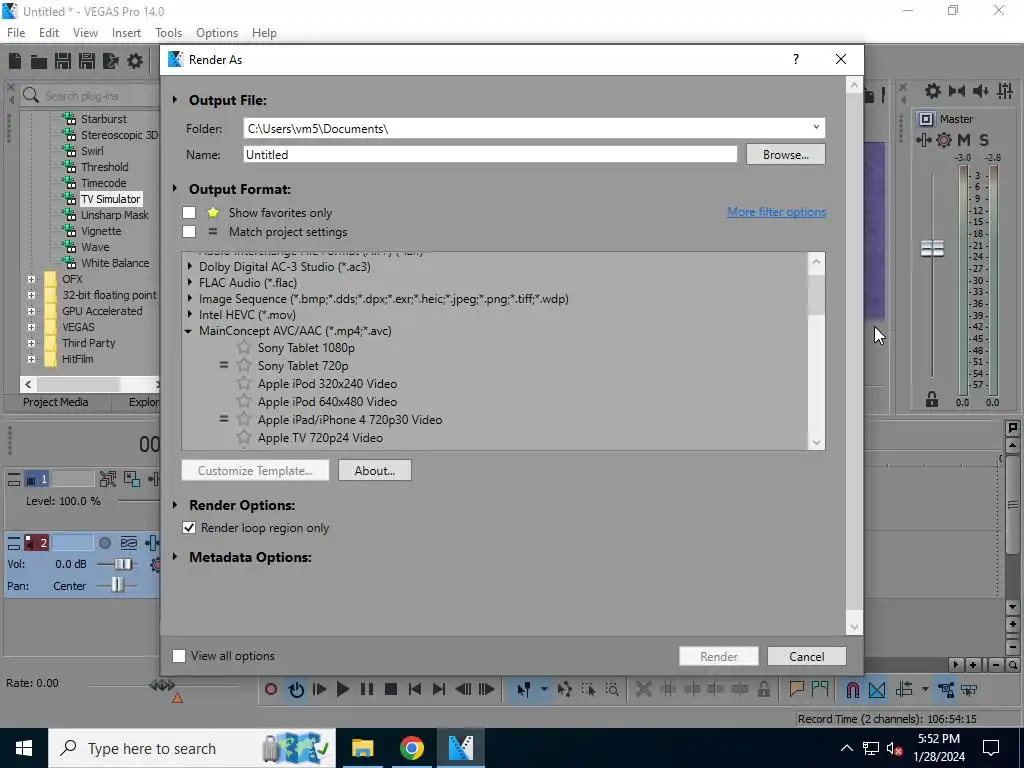Open the Tools menu
1024x768 pixels.
click(168, 33)
